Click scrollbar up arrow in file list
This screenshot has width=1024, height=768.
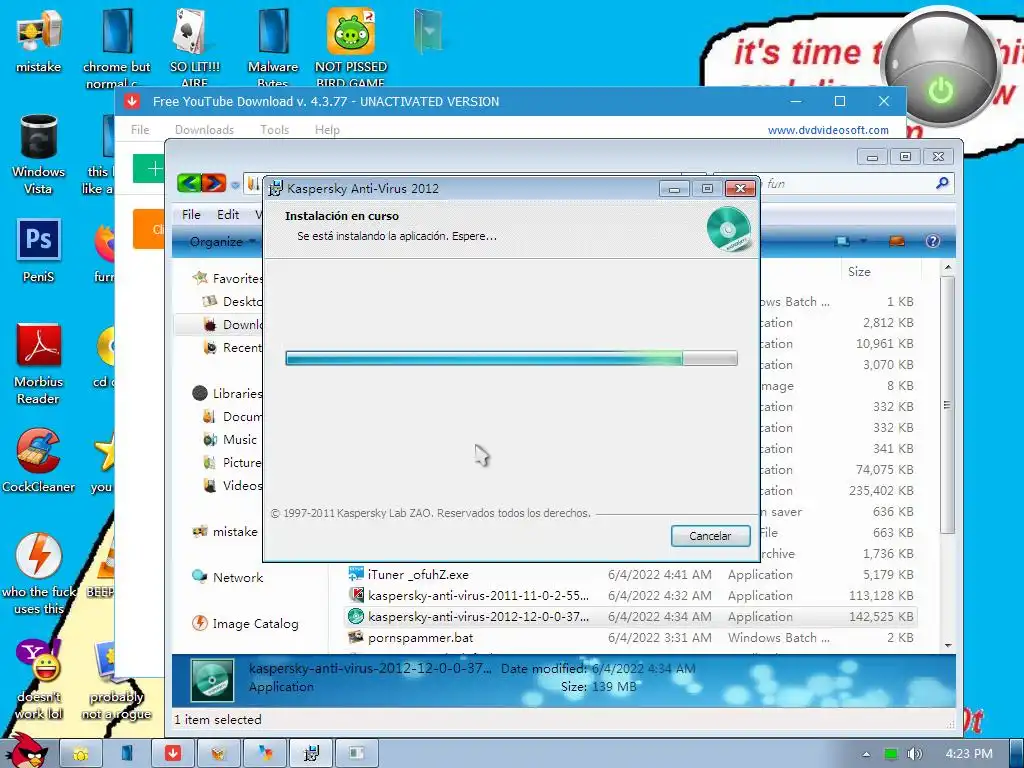(948, 268)
